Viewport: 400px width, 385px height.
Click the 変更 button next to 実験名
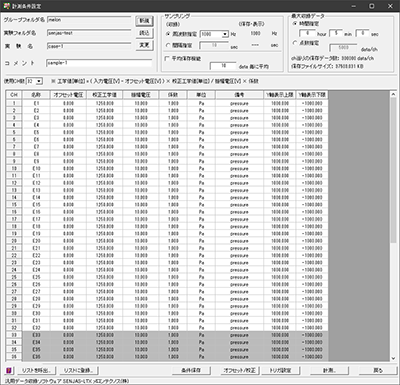(144, 45)
